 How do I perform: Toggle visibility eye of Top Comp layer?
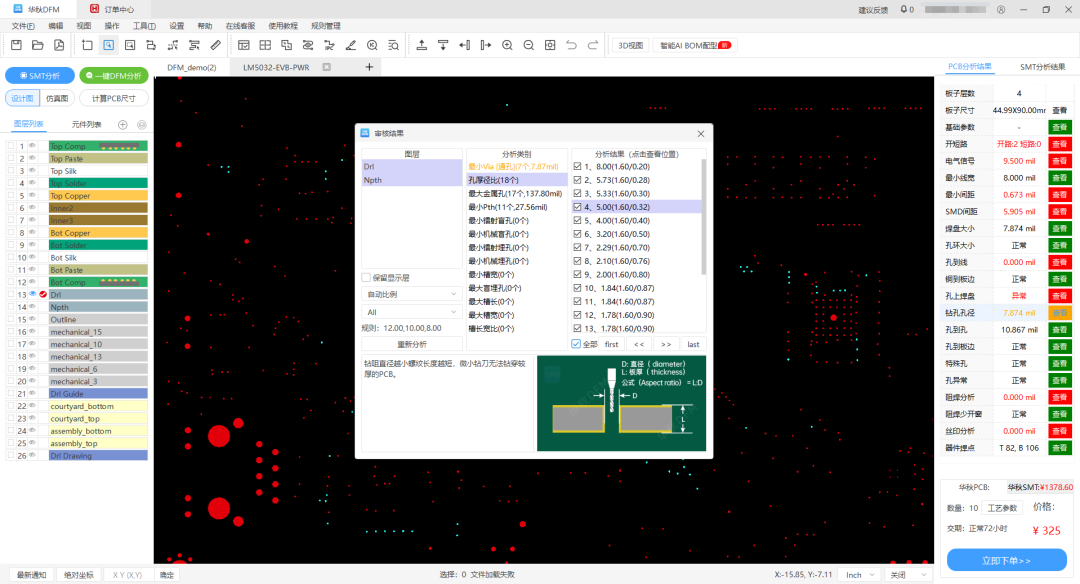32,146
